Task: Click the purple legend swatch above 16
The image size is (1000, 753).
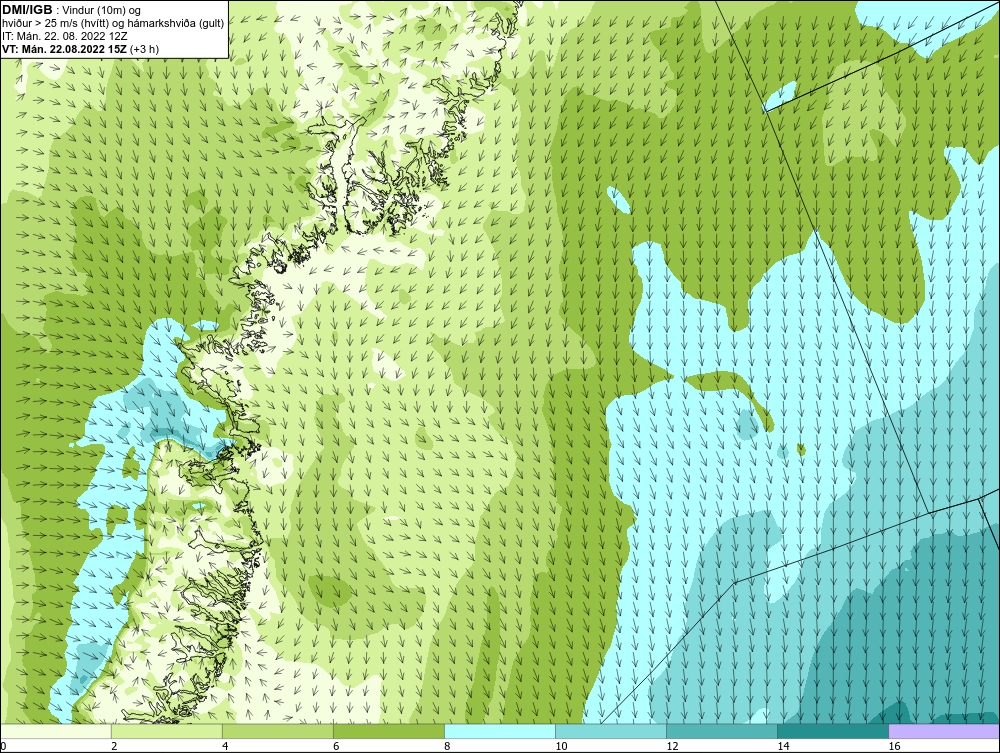Action: 944,731
